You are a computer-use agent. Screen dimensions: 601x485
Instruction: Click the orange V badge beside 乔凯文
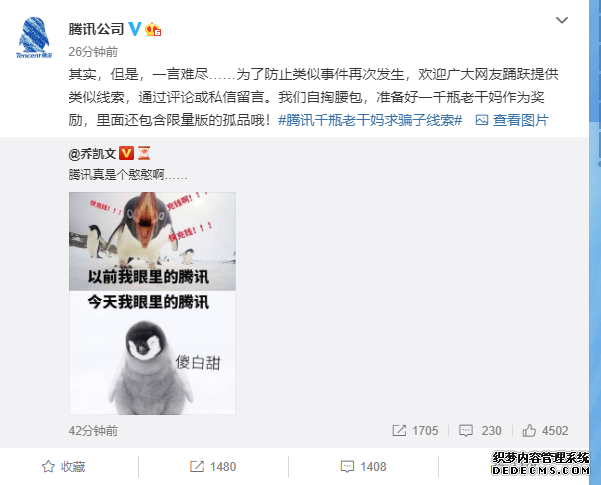(x=126, y=153)
